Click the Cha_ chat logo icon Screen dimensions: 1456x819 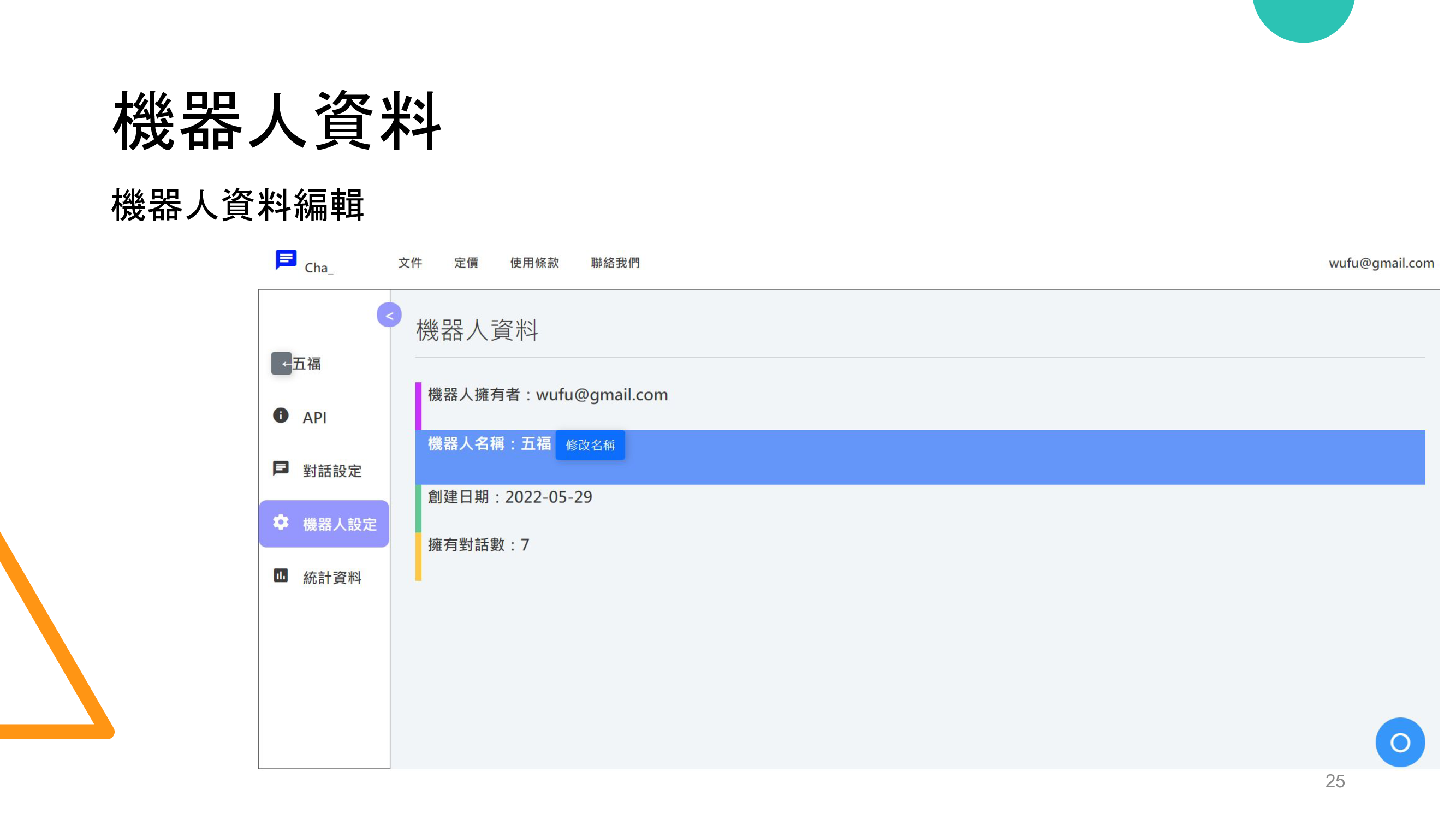point(286,259)
